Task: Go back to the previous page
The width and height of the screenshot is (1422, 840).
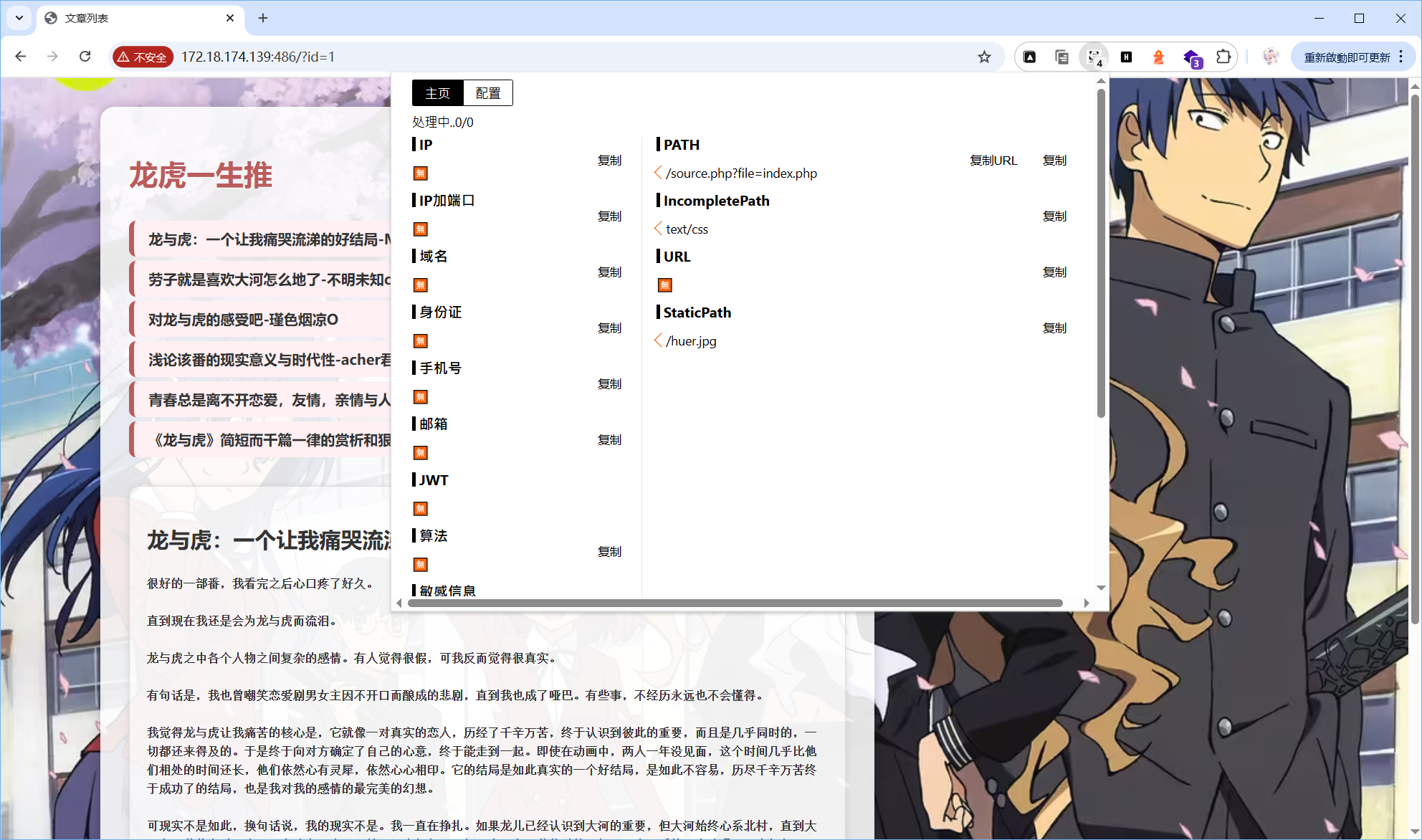Action: (20, 57)
